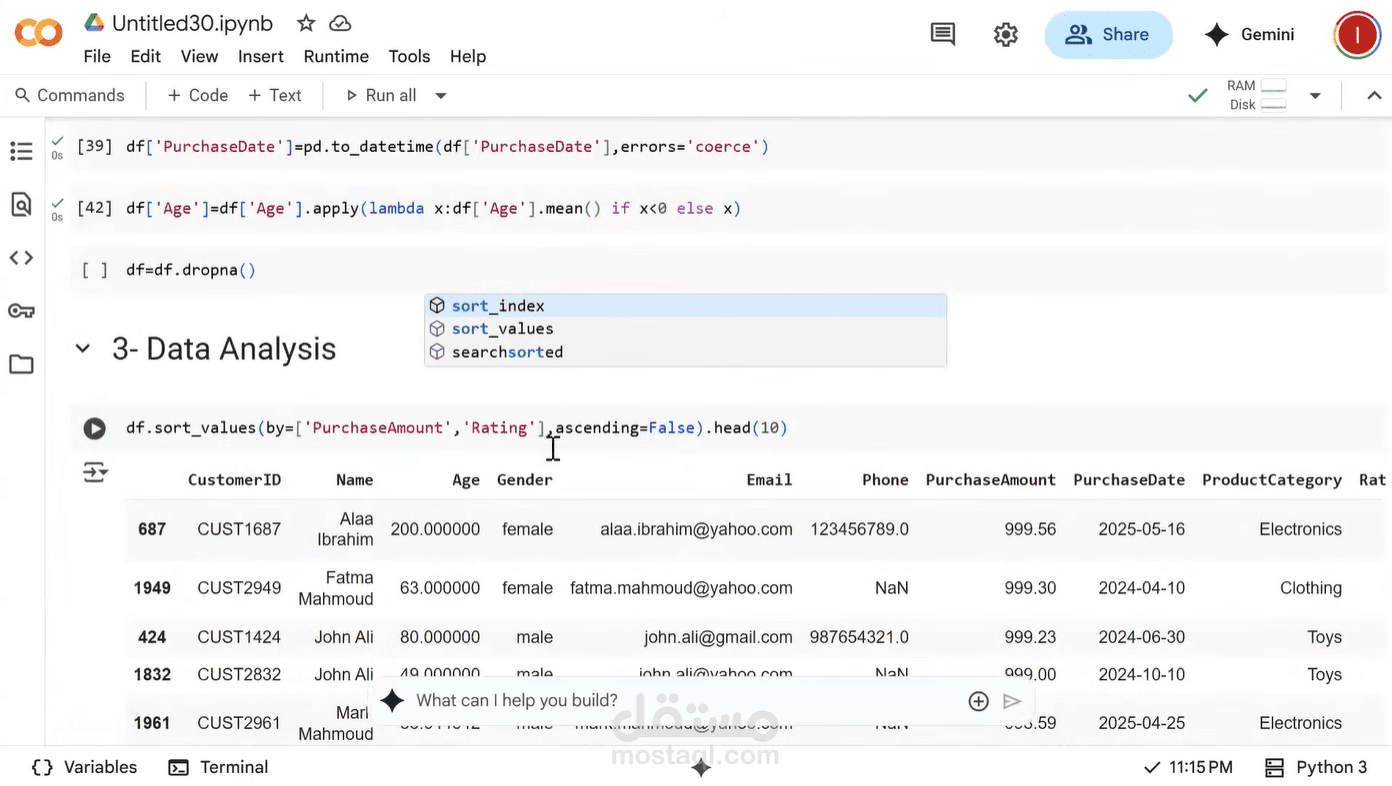This screenshot has width=1392, height=786.
Task: Open the Runtime menu
Action: (x=336, y=57)
